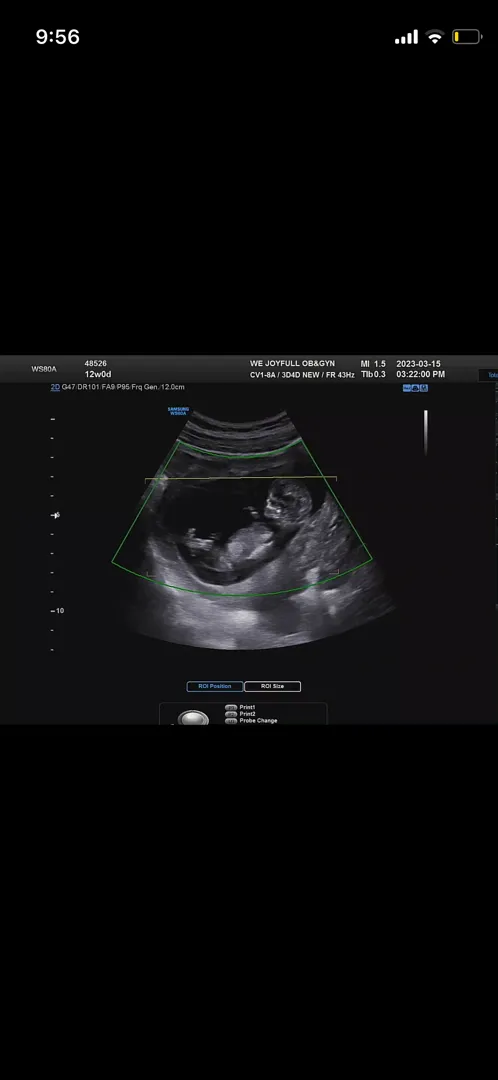498x1080 pixels.
Task: Click the 12w0d gestational age label
Action: [x=98, y=374]
